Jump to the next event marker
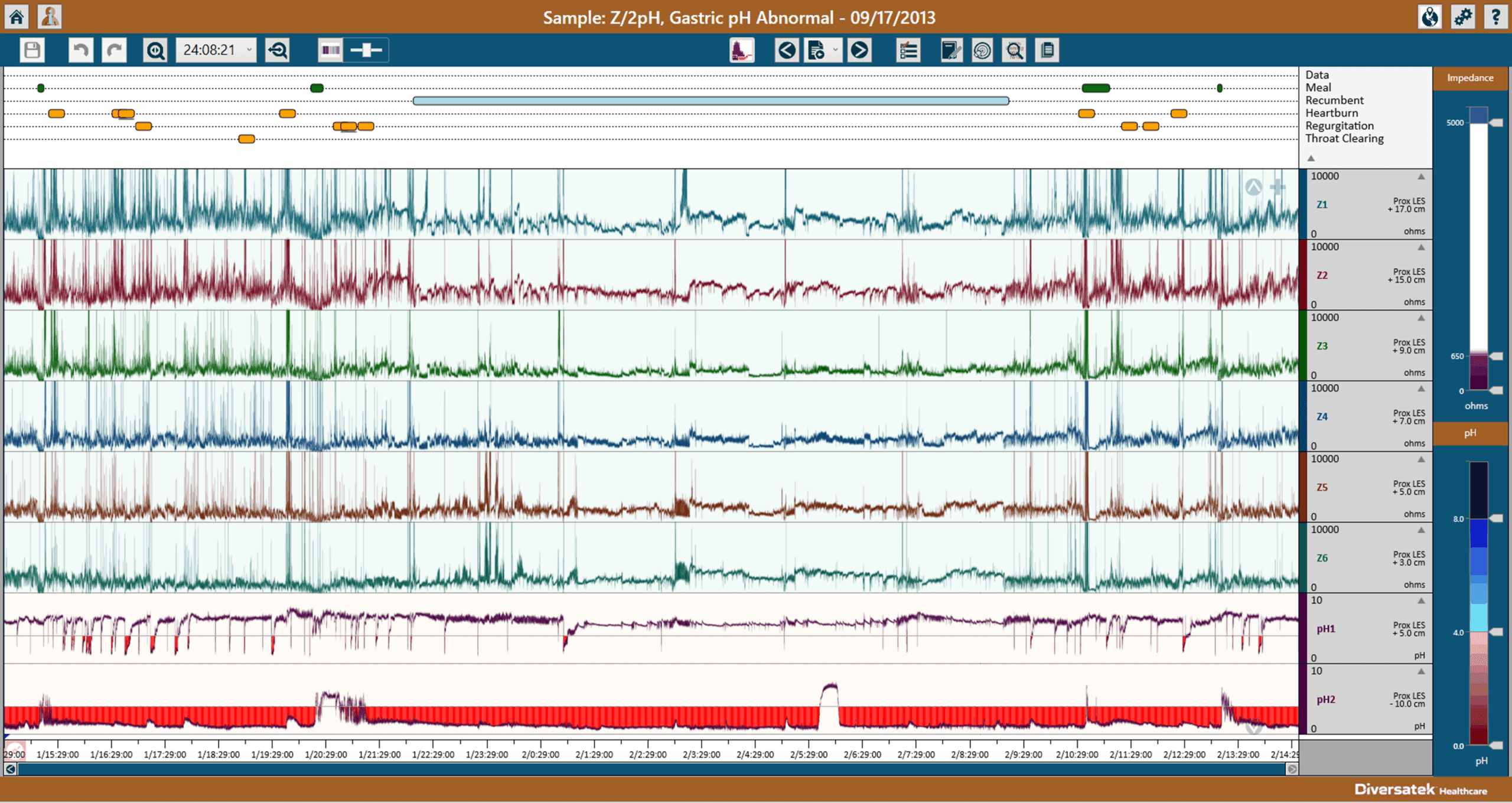Image resolution: width=1512 pixels, height=803 pixels. [860, 51]
